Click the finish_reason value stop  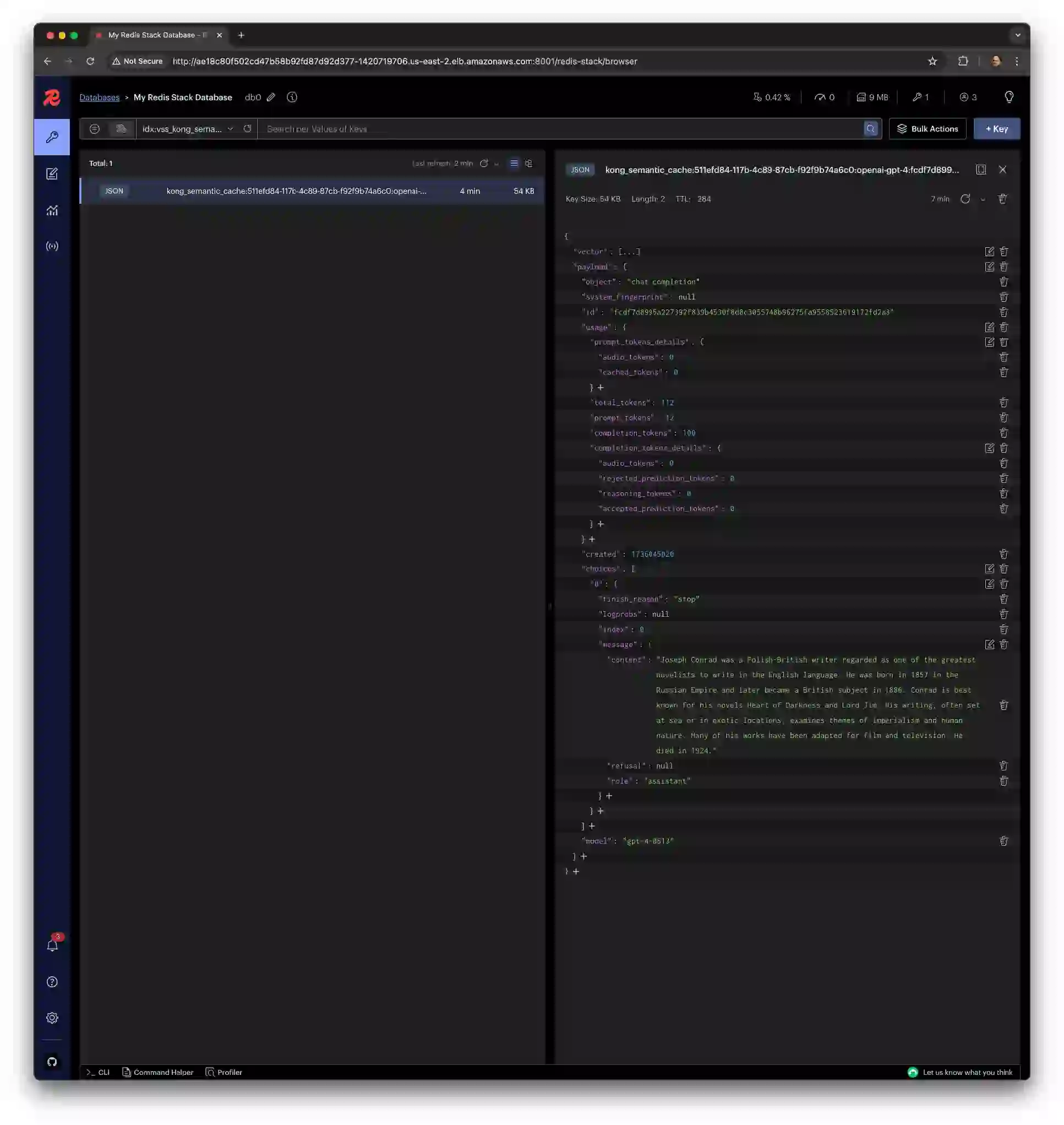(686, 599)
